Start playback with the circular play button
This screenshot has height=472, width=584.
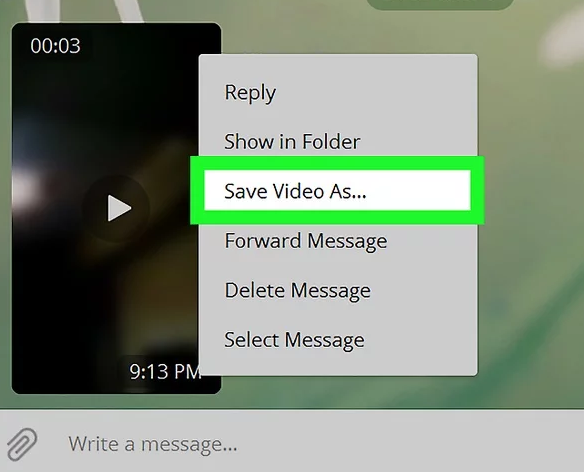point(116,208)
